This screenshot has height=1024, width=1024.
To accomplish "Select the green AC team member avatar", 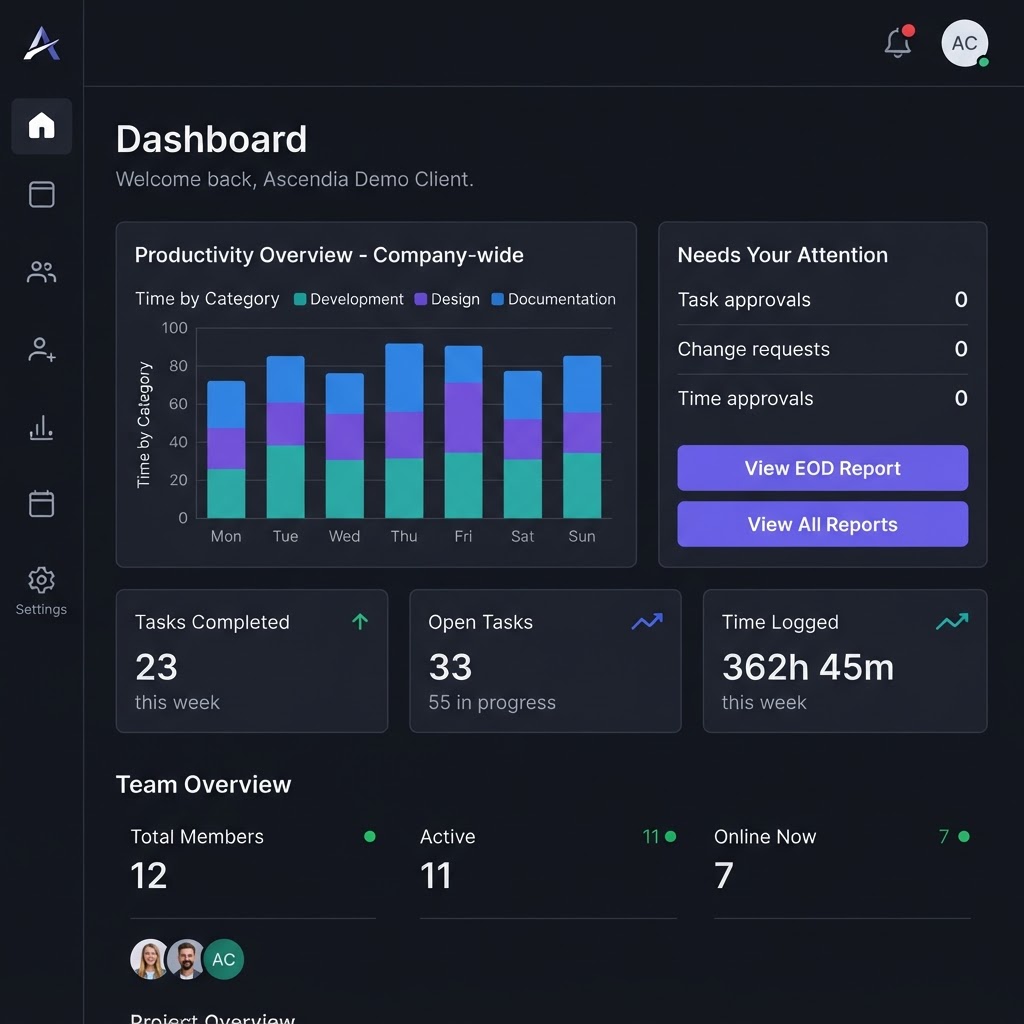I will click(x=224, y=959).
